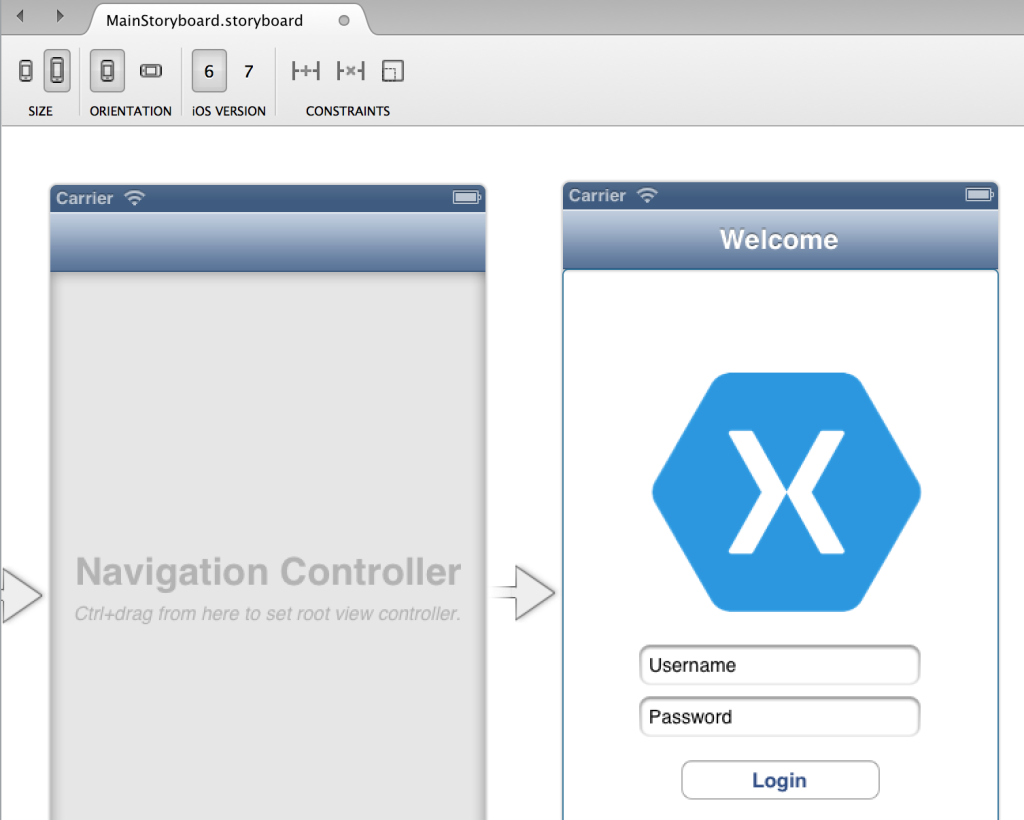Select the Navigation Controller label
This screenshot has height=820, width=1024.
[268, 572]
